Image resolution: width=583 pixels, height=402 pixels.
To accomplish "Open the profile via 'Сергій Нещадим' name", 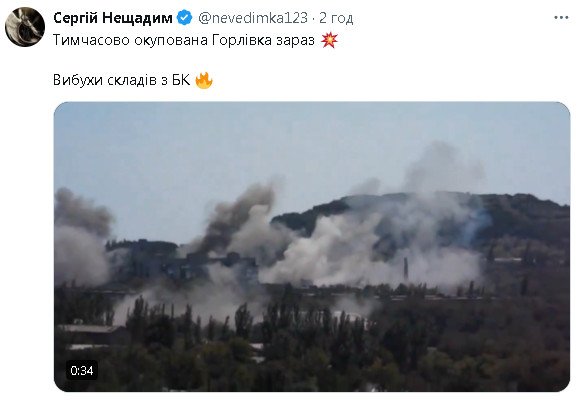I will click(x=113, y=17).
